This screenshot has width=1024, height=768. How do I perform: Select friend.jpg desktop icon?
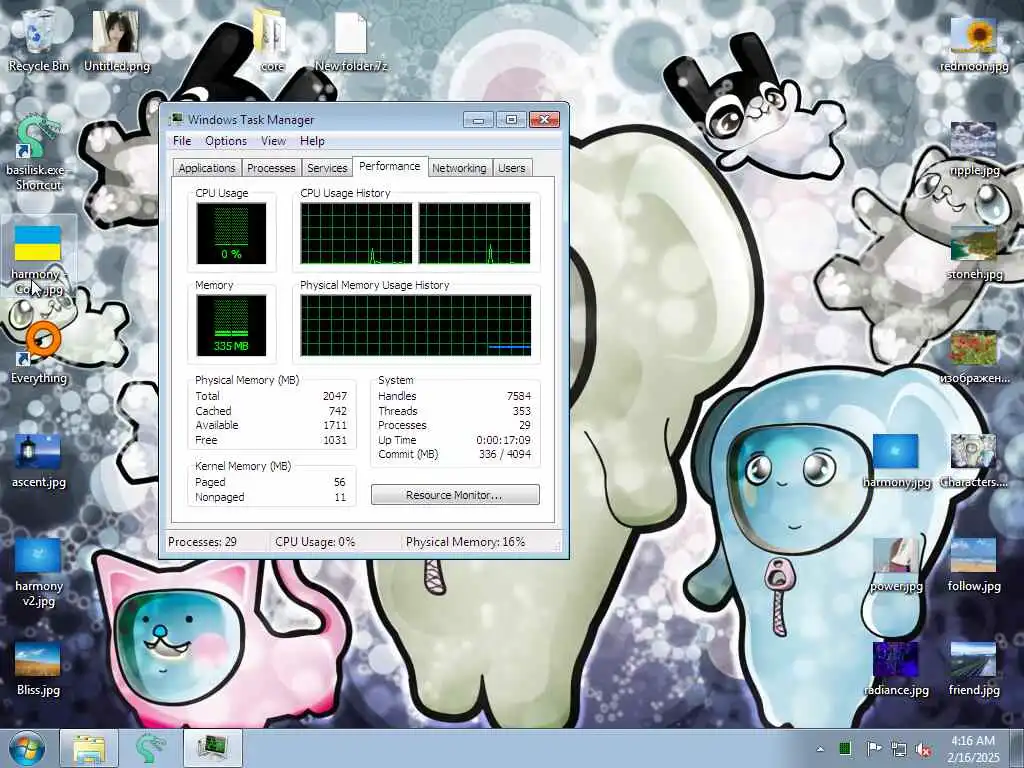[x=974, y=668]
